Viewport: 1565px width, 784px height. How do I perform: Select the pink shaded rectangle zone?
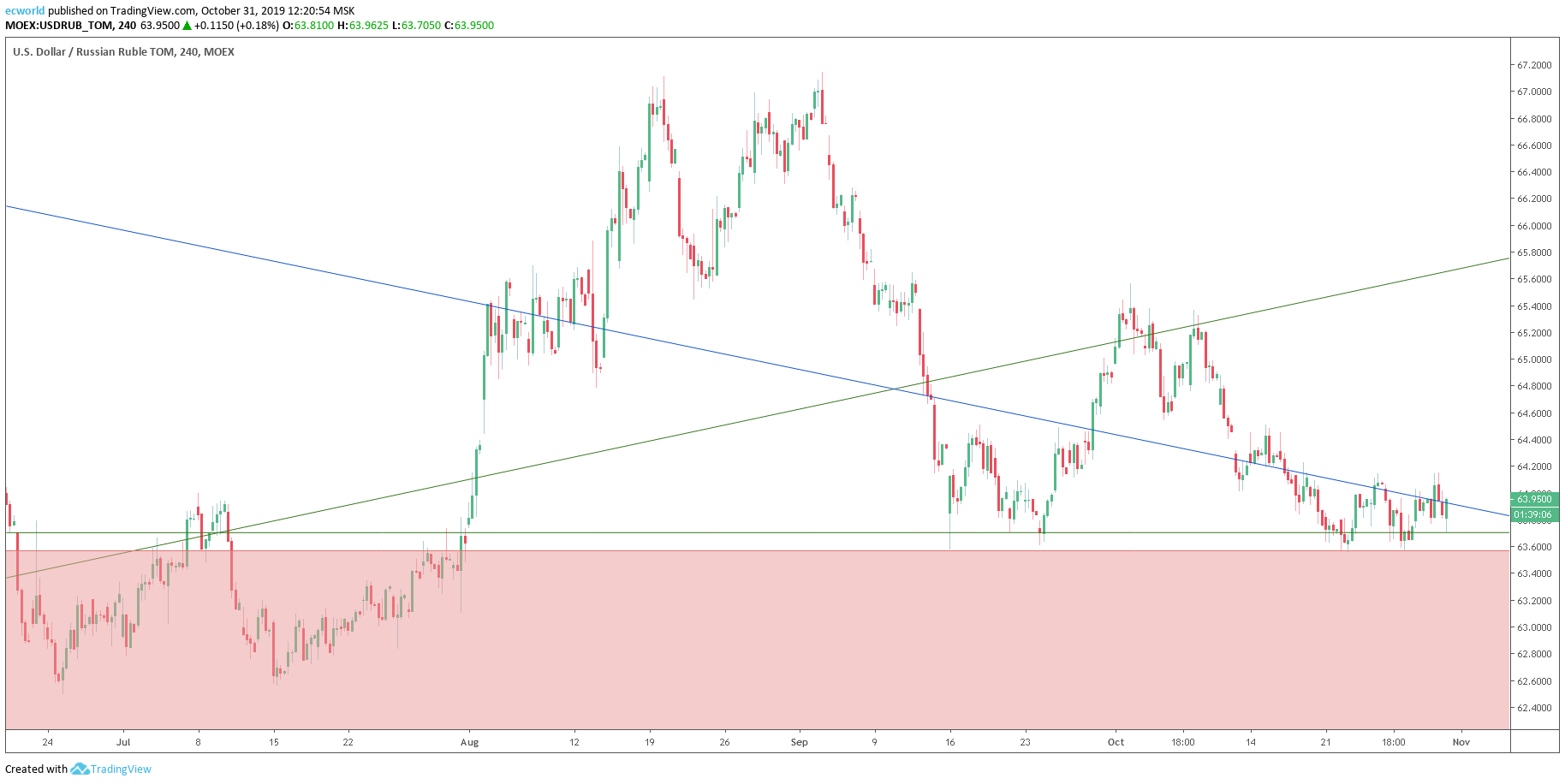tap(771, 650)
